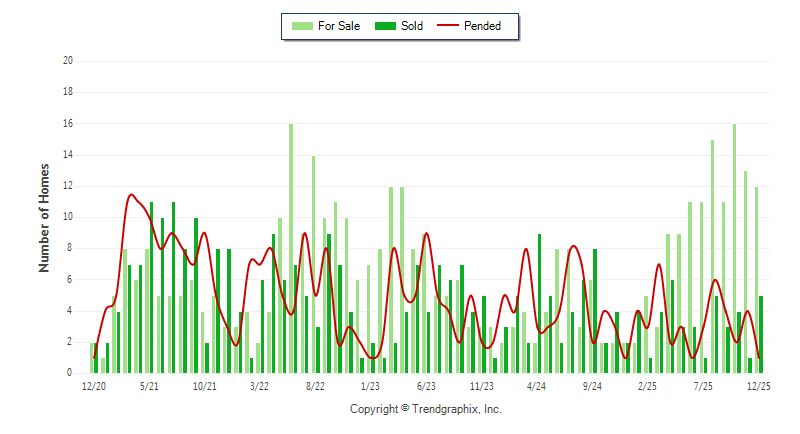Click the 3/22 x-axis label
The height and width of the screenshot is (434, 800).
[x=260, y=386]
